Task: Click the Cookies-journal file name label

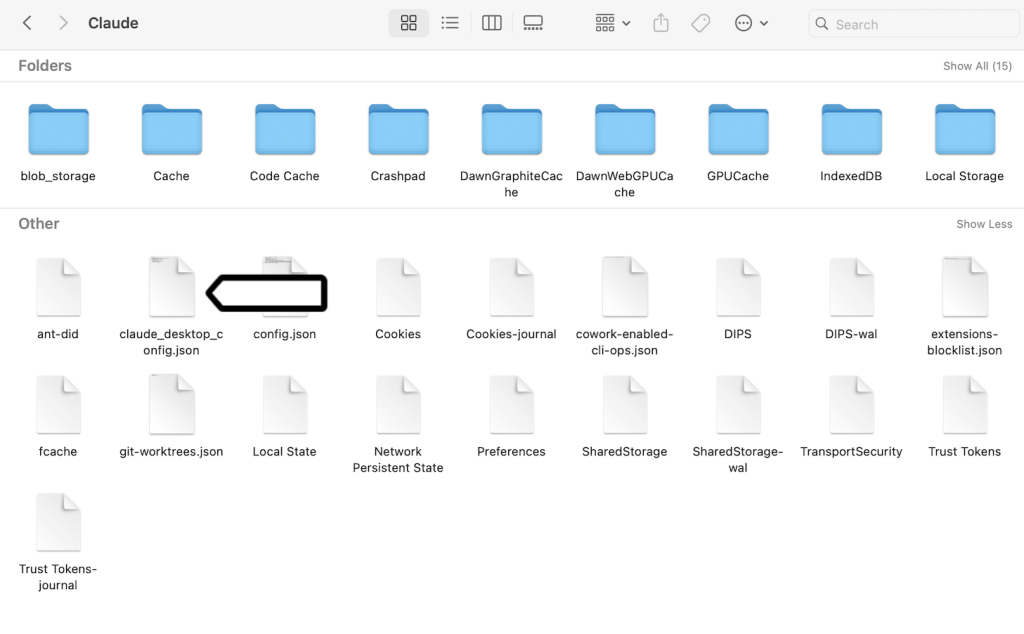Action: pos(511,334)
